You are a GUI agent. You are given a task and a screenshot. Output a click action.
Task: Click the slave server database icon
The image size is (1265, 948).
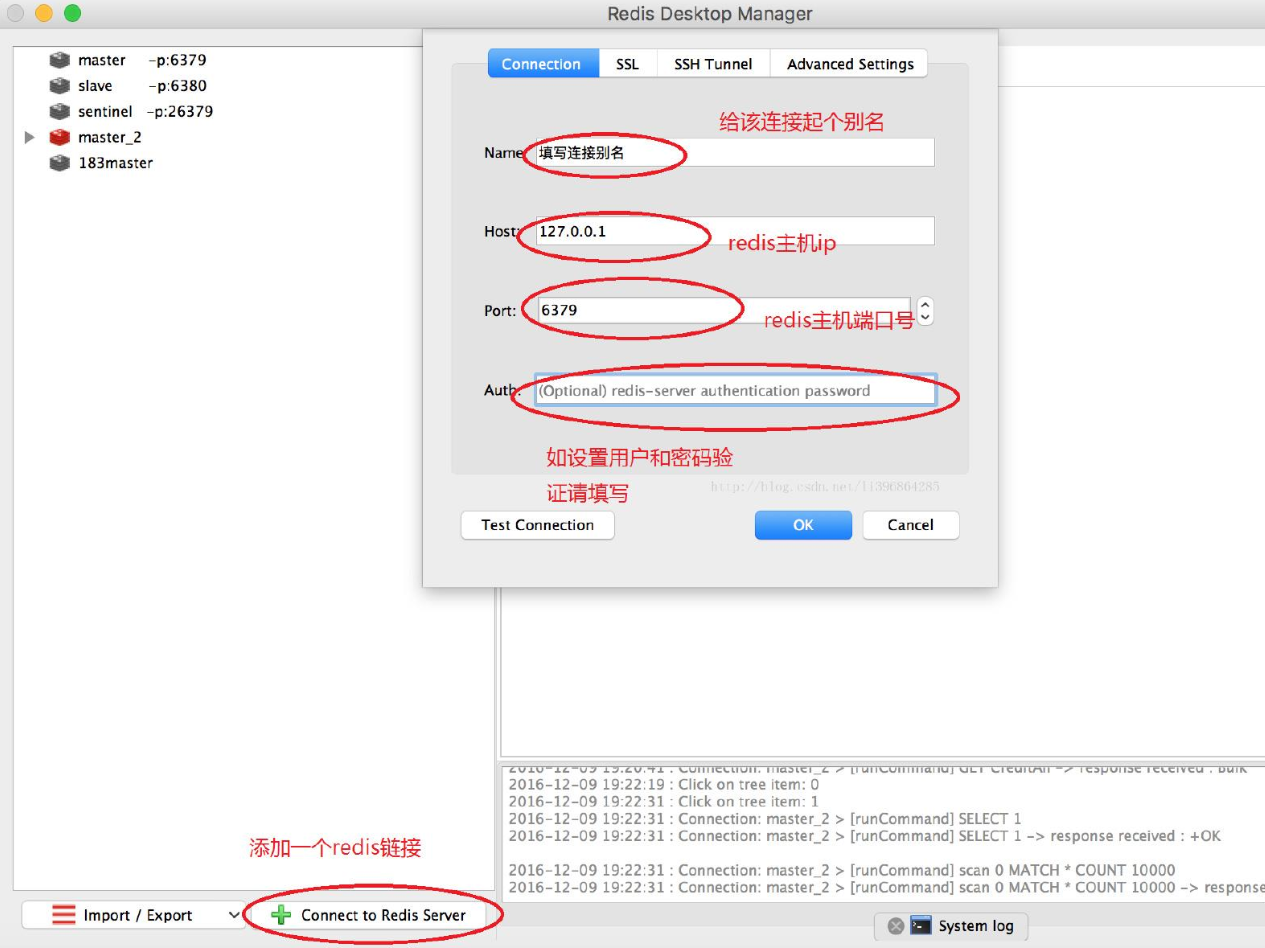[60, 86]
